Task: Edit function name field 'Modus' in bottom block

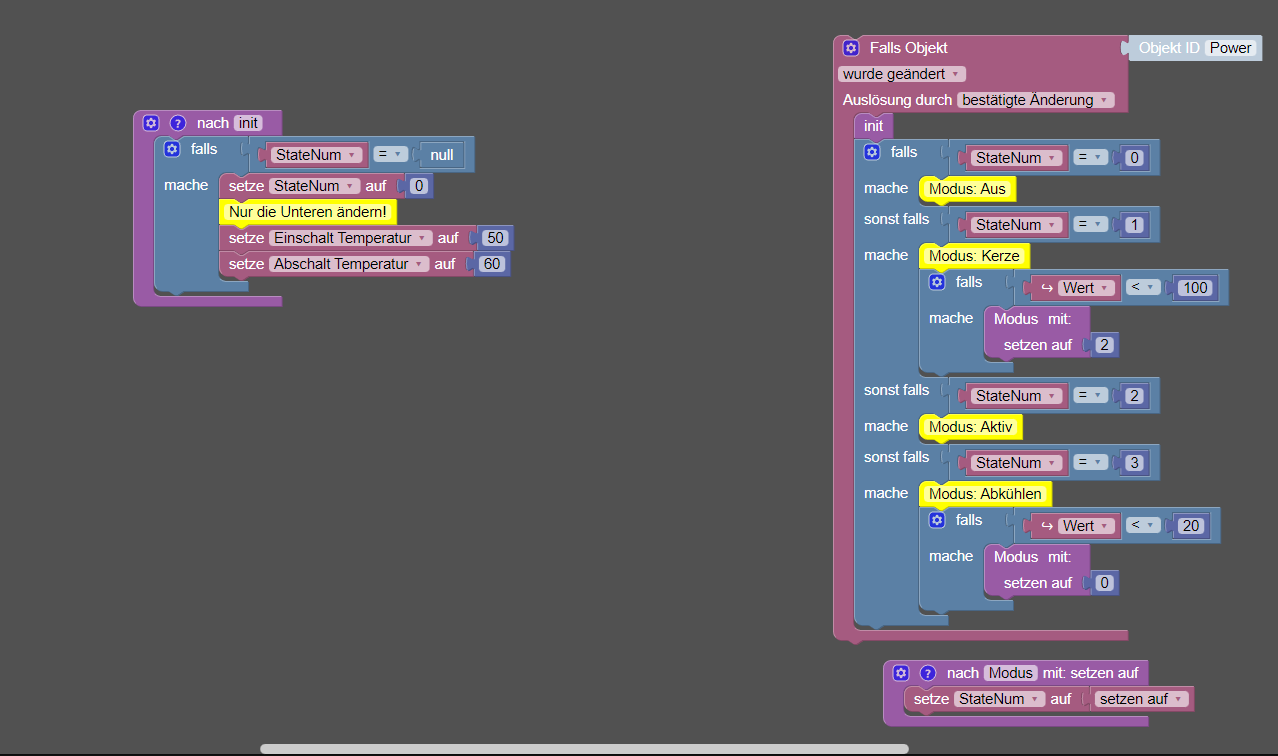Action: (x=1009, y=673)
